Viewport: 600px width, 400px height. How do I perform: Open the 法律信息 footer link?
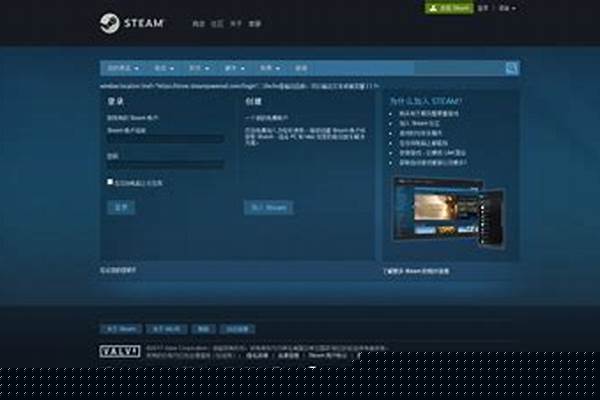[x=288, y=356]
